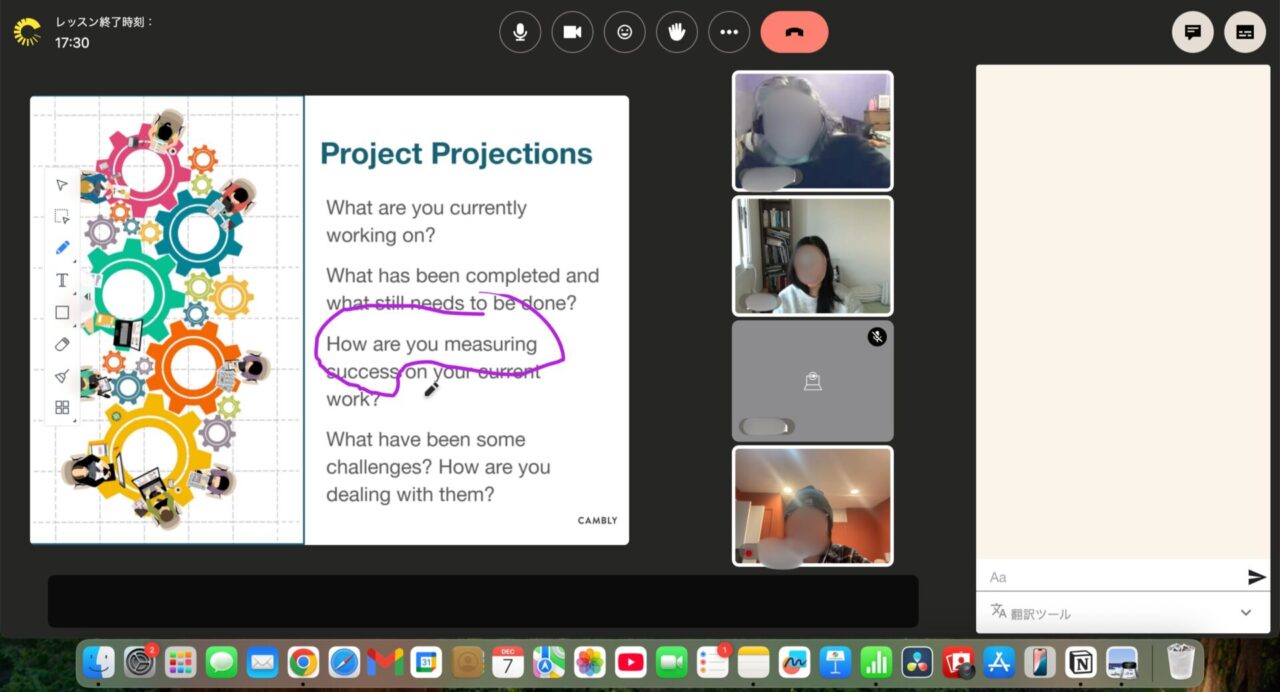The image size is (1280, 692).
Task: Toggle the captions panel button
Action: click(x=1245, y=32)
